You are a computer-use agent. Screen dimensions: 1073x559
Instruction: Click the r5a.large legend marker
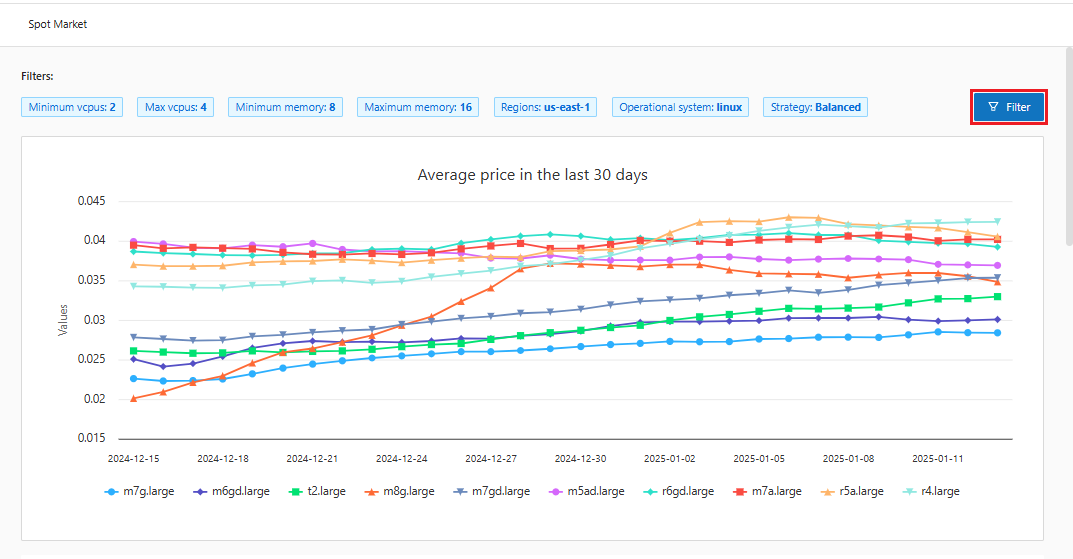pos(826,491)
